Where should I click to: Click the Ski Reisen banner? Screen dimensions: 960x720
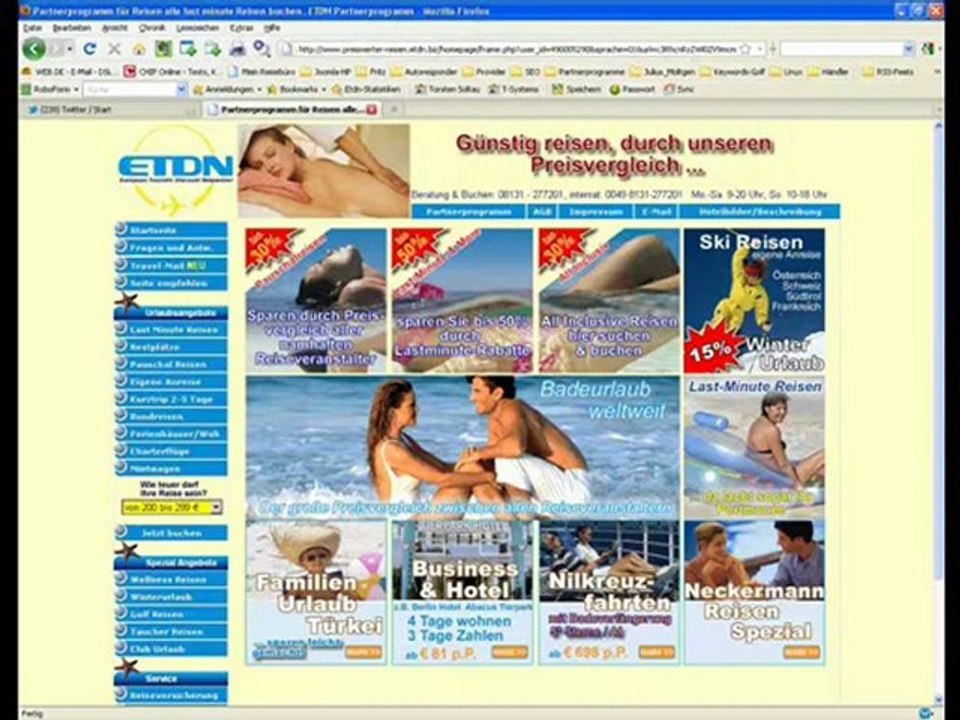754,301
